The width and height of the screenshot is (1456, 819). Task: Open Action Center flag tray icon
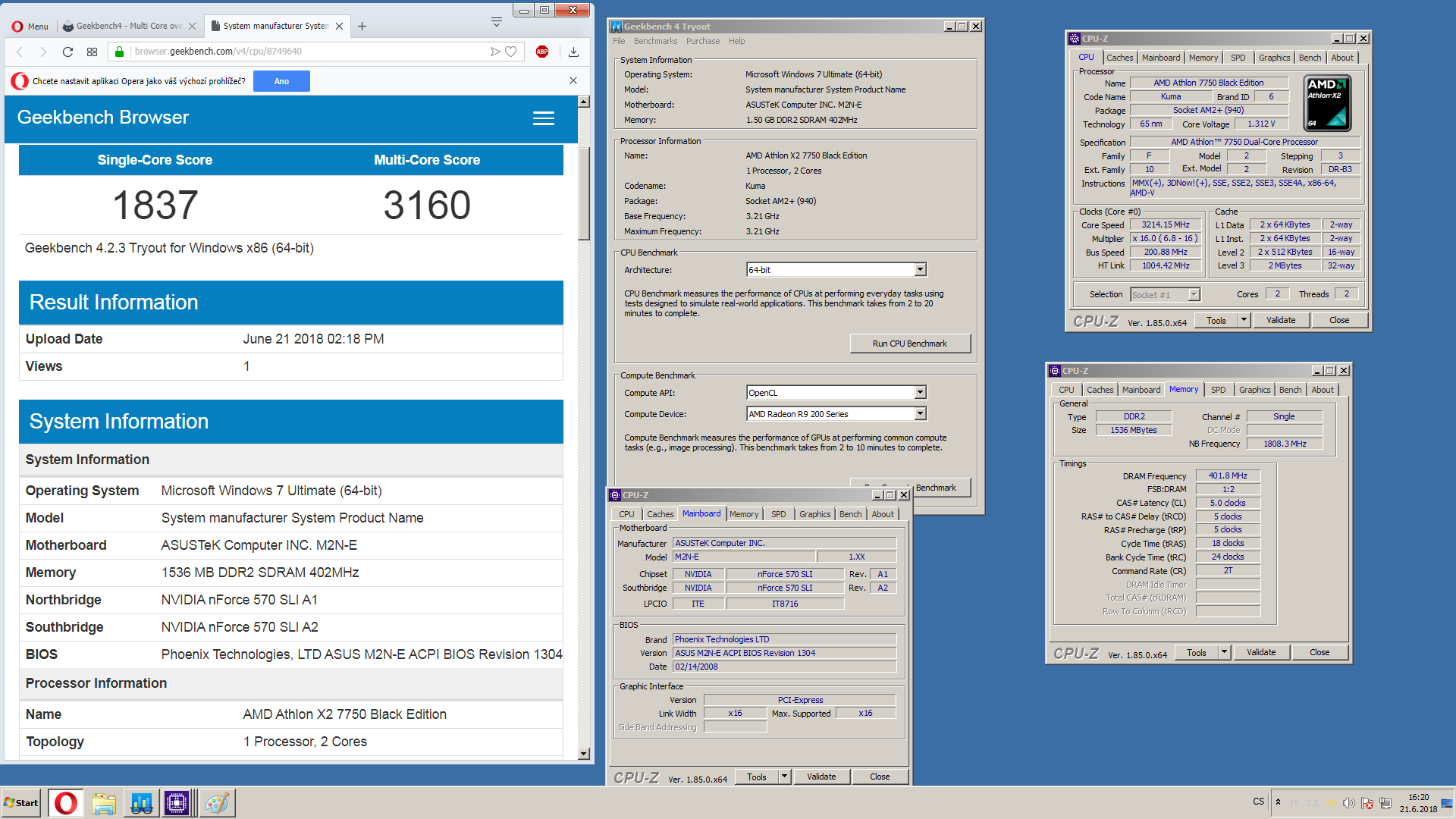point(1367,803)
